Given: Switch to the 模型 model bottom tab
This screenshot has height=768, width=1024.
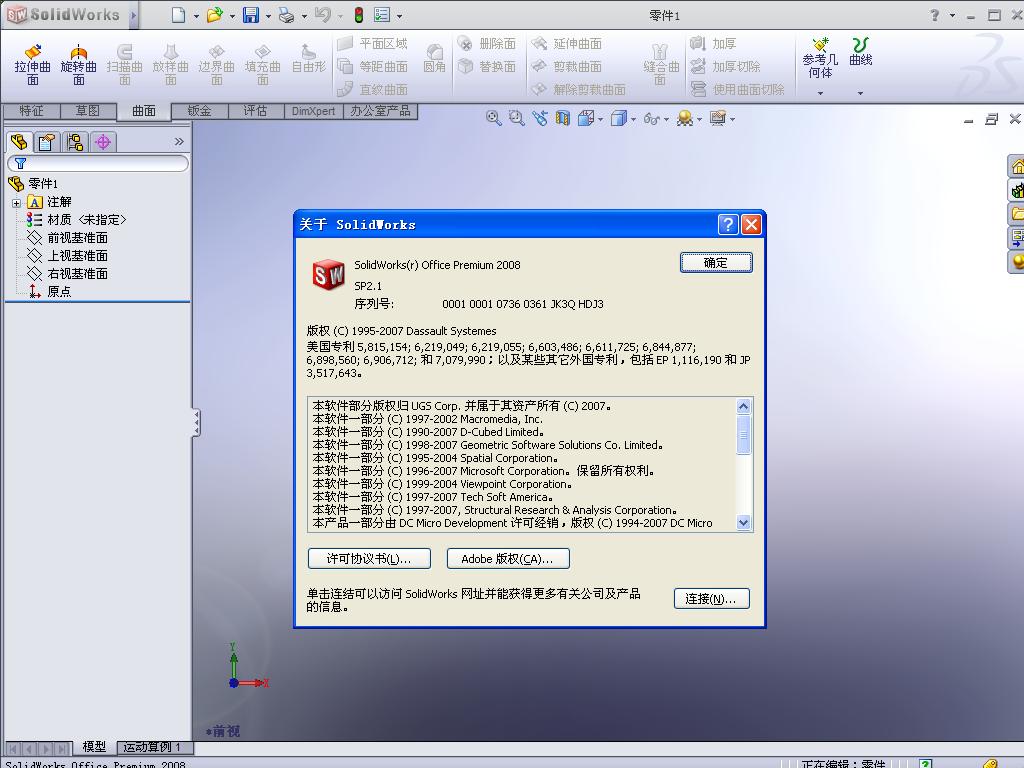Looking at the screenshot, I should [x=94, y=746].
